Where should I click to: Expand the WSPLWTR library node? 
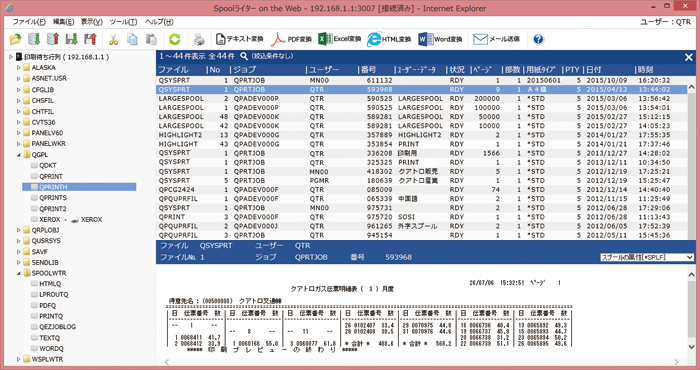[19, 359]
